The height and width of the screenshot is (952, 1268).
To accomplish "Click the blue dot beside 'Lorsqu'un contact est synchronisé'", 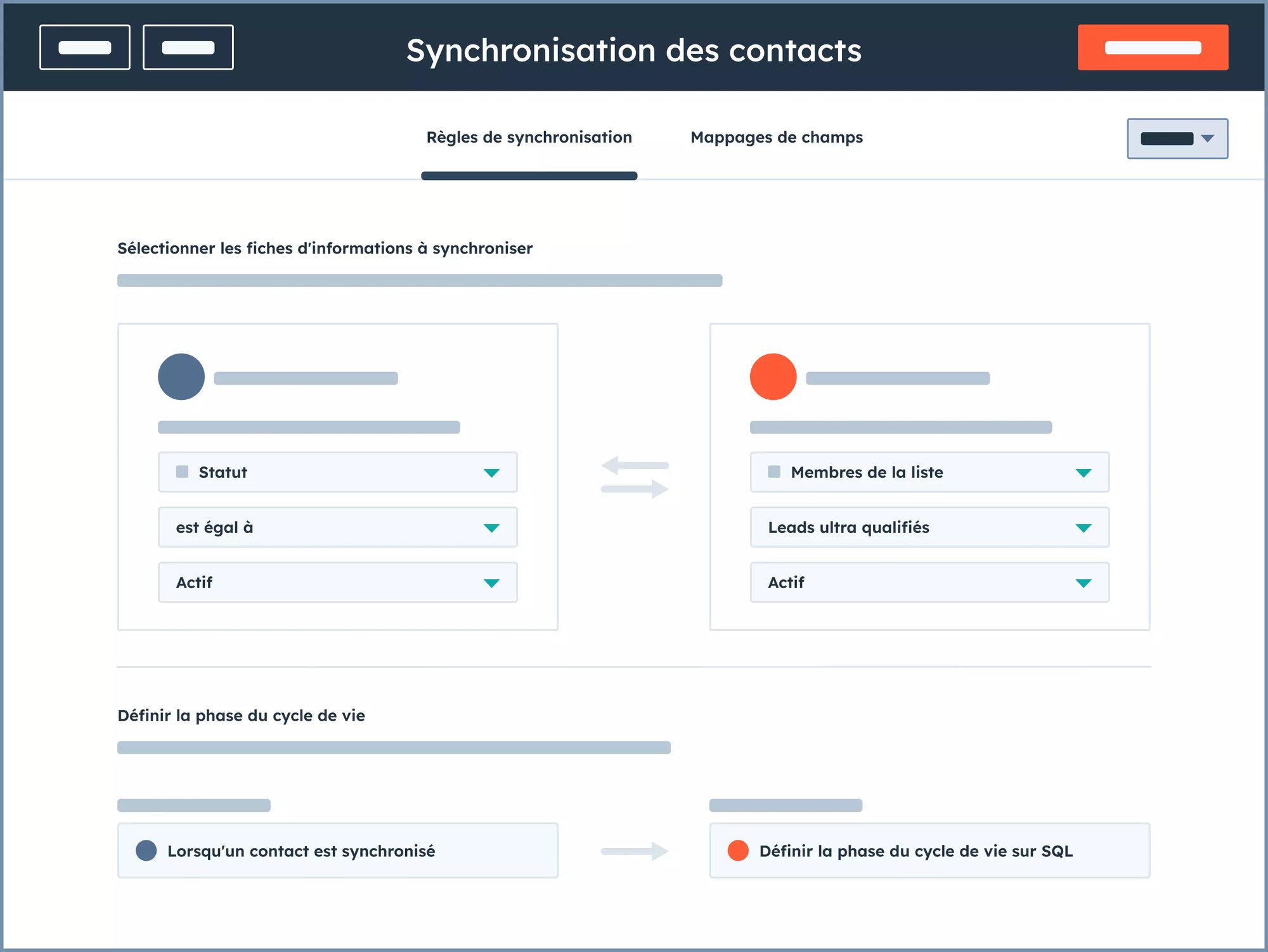I will click(x=146, y=851).
